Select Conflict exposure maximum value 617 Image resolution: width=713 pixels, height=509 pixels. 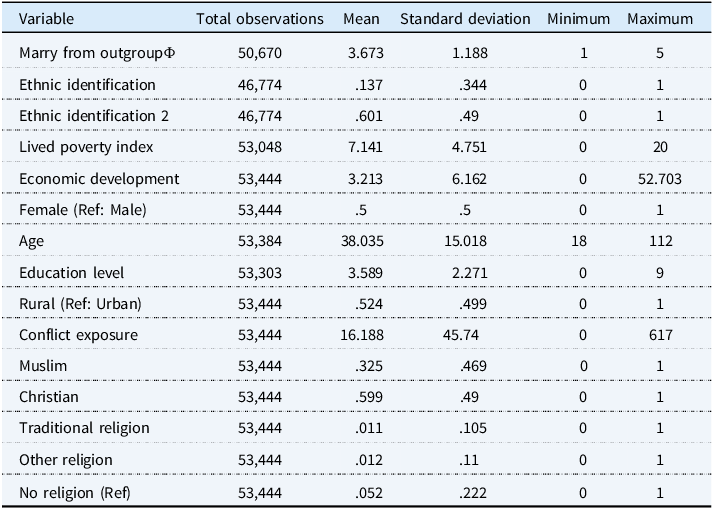point(660,335)
